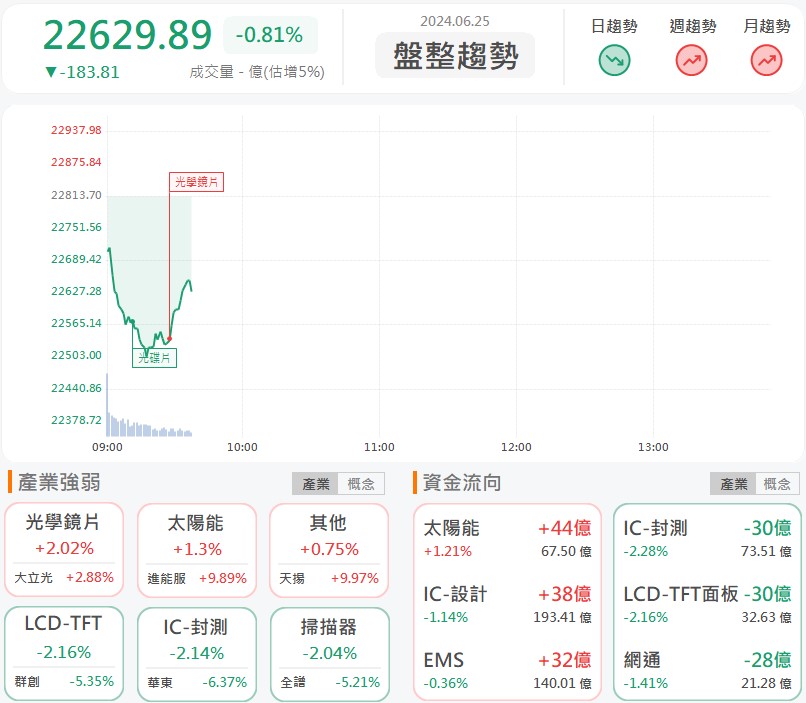The width and height of the screenshot is (806, 703).
Task: Click the red 光學鏡片 chart annotation label
Action: (x=196, y=182)
